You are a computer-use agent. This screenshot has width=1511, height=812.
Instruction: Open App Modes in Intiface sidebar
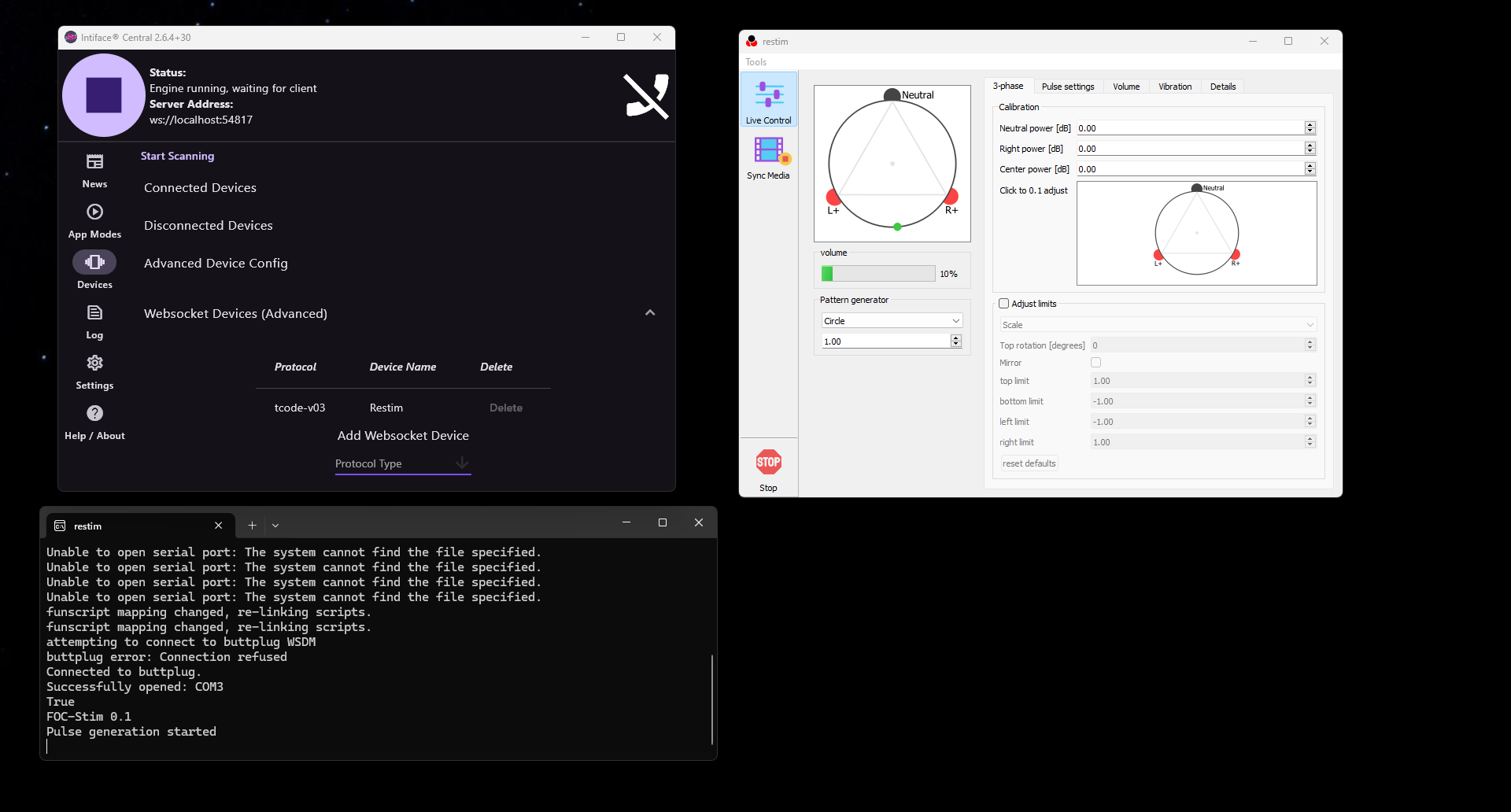tap(94, 221)
